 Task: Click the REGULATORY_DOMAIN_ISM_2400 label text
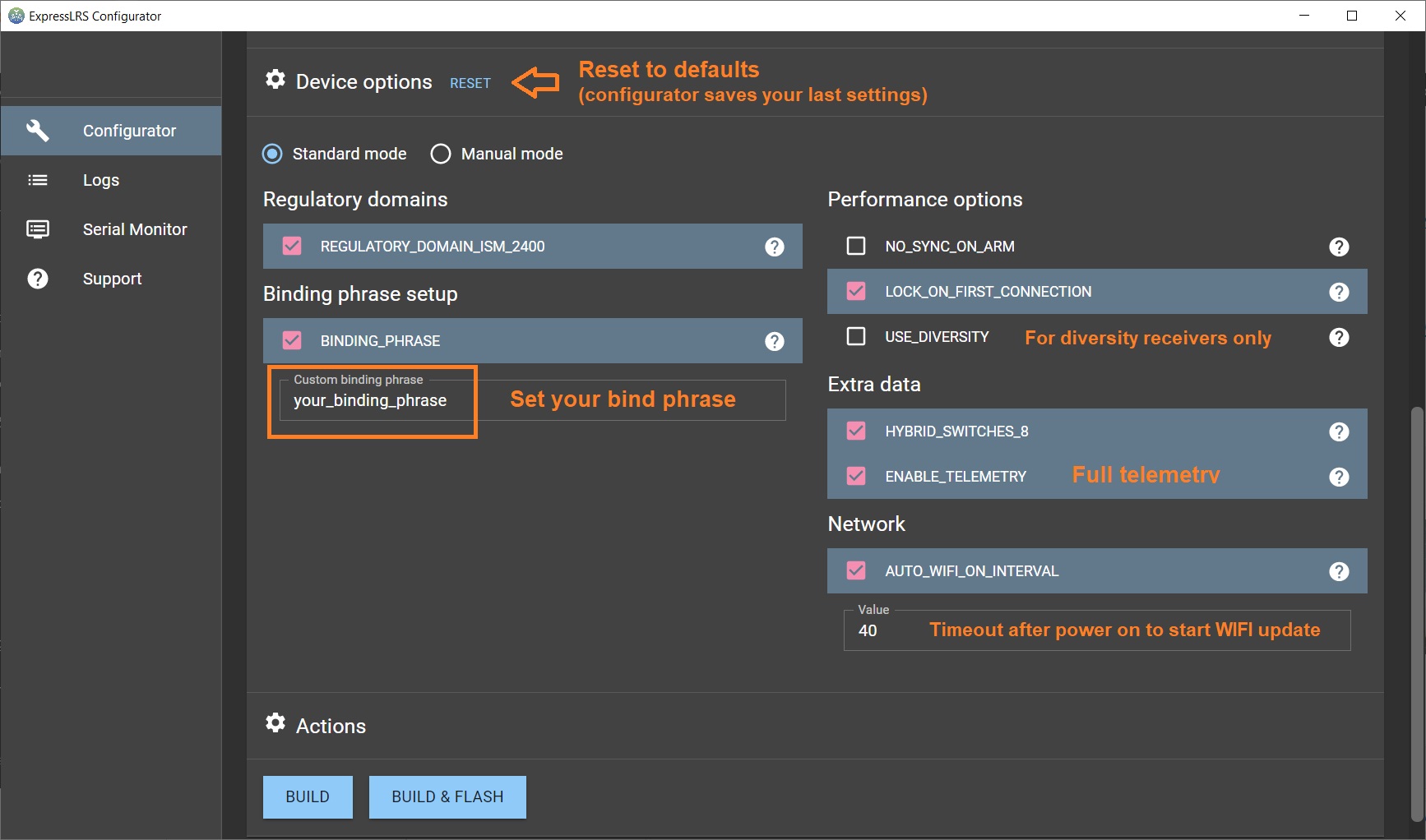(433, 247)
